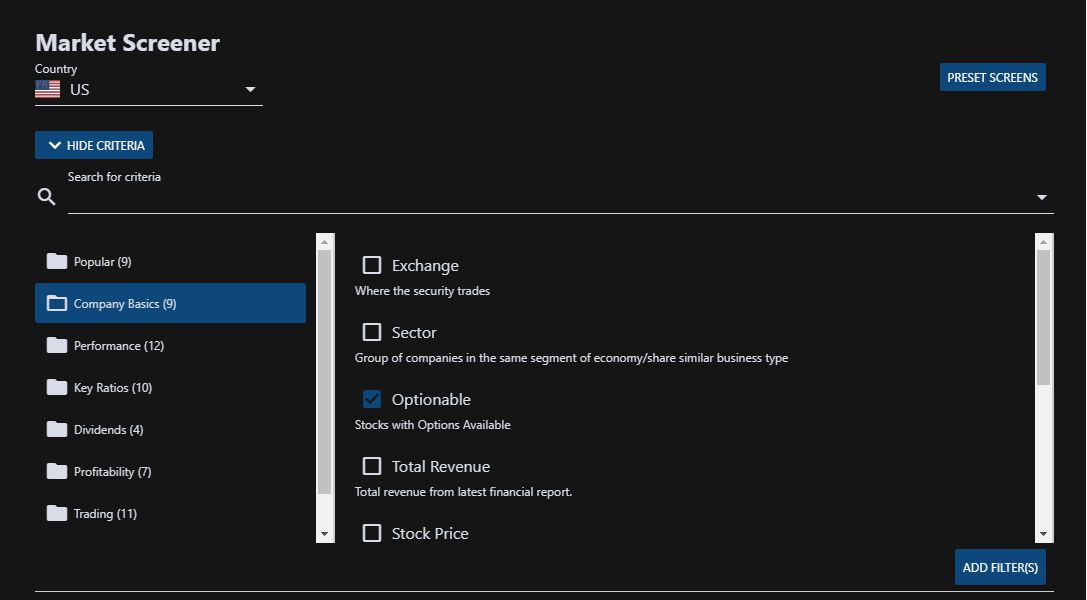Click the Key Ratios folder icon
The width and height of the screenshot is (1087, 600).
57,387
